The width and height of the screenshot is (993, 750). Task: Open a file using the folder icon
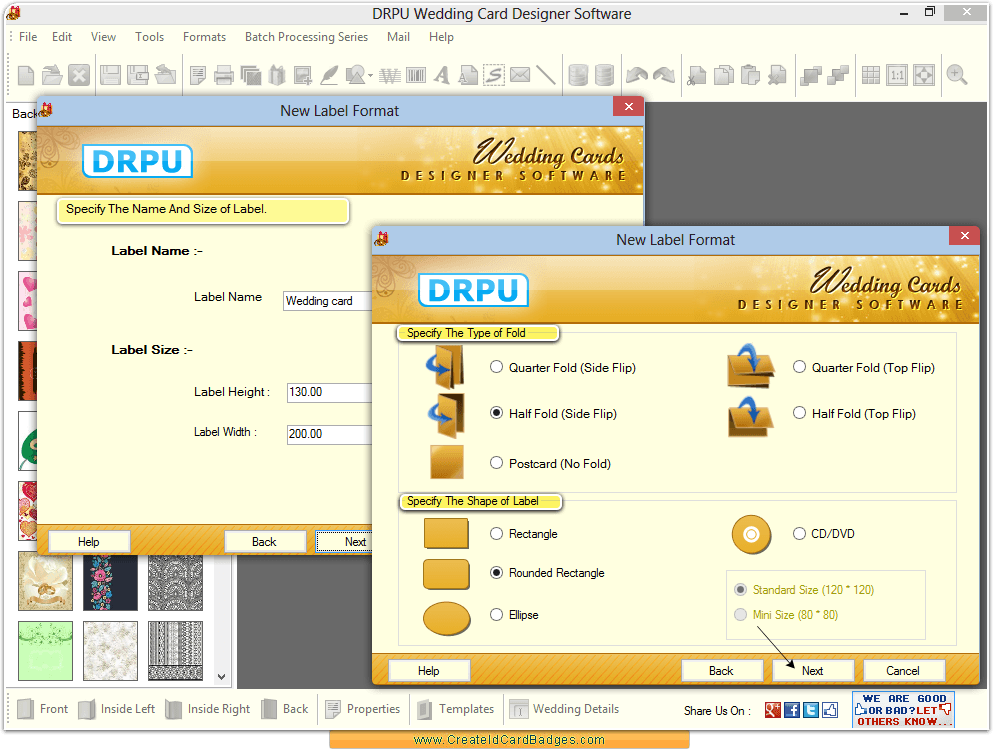pyautogui.click(x=52, y=75)
